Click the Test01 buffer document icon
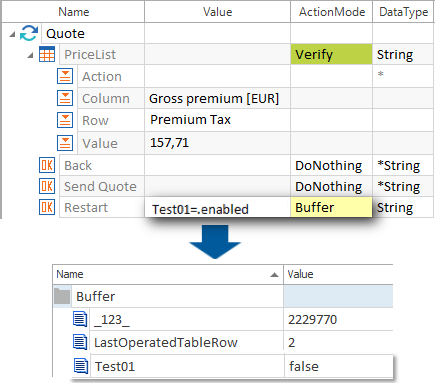435x383 pixels. (x=80, y=366)
